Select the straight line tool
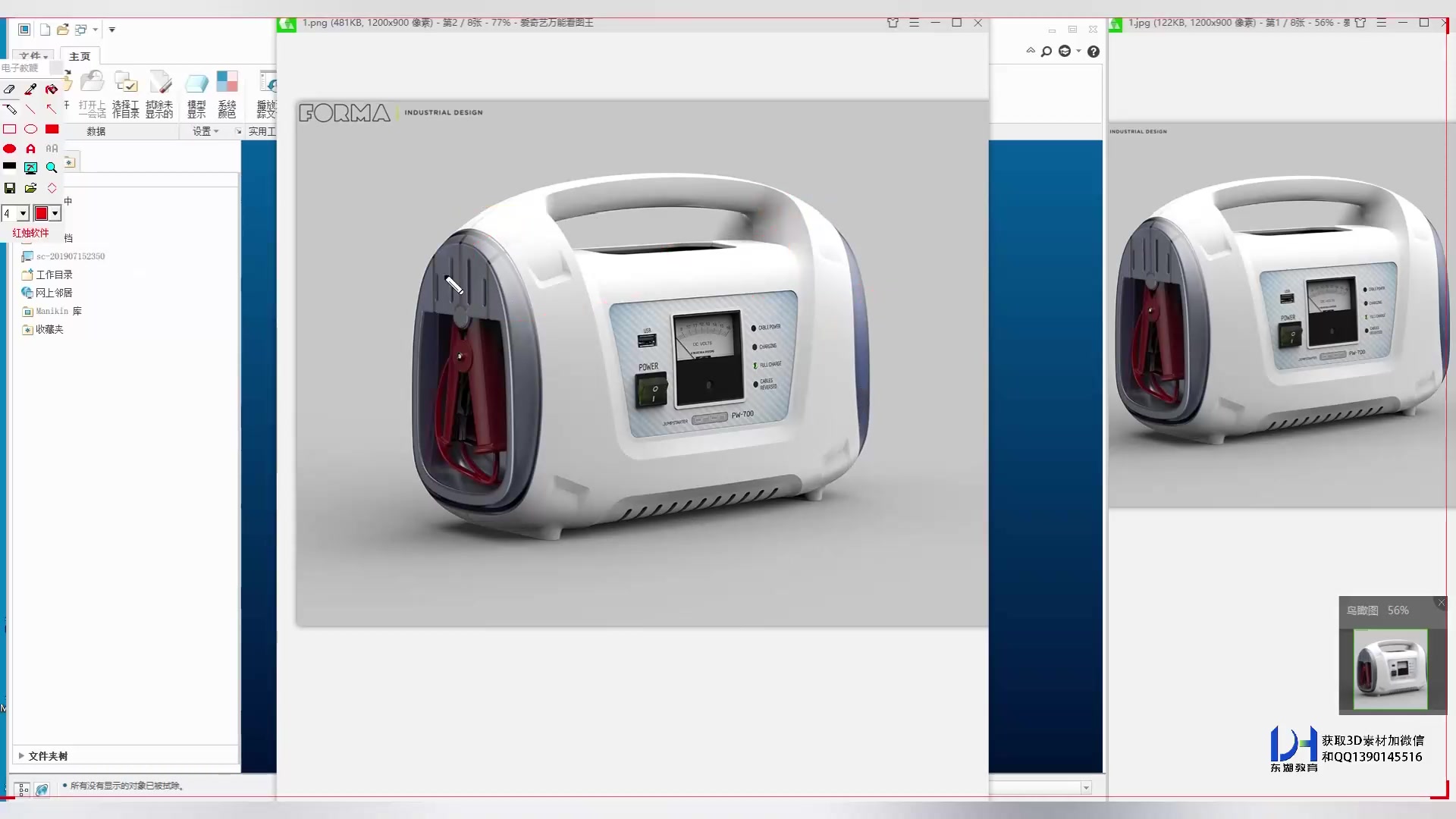Viewport: 1456px width, 819px height. [x=30, y=109]
